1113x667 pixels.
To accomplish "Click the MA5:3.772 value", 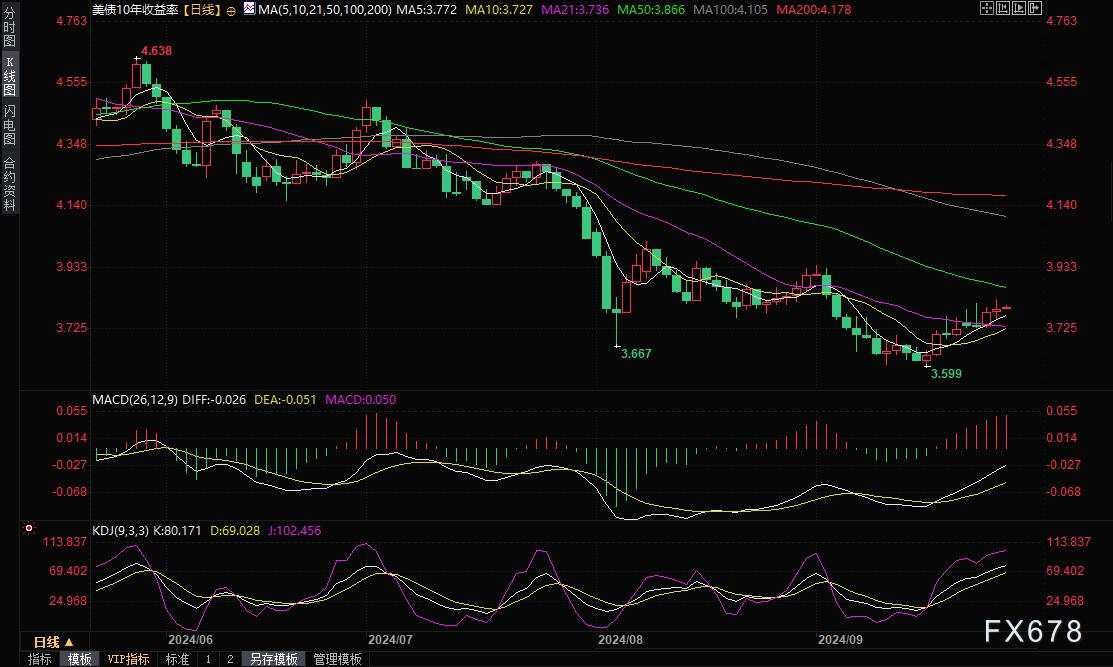I will tap(427, 10).
